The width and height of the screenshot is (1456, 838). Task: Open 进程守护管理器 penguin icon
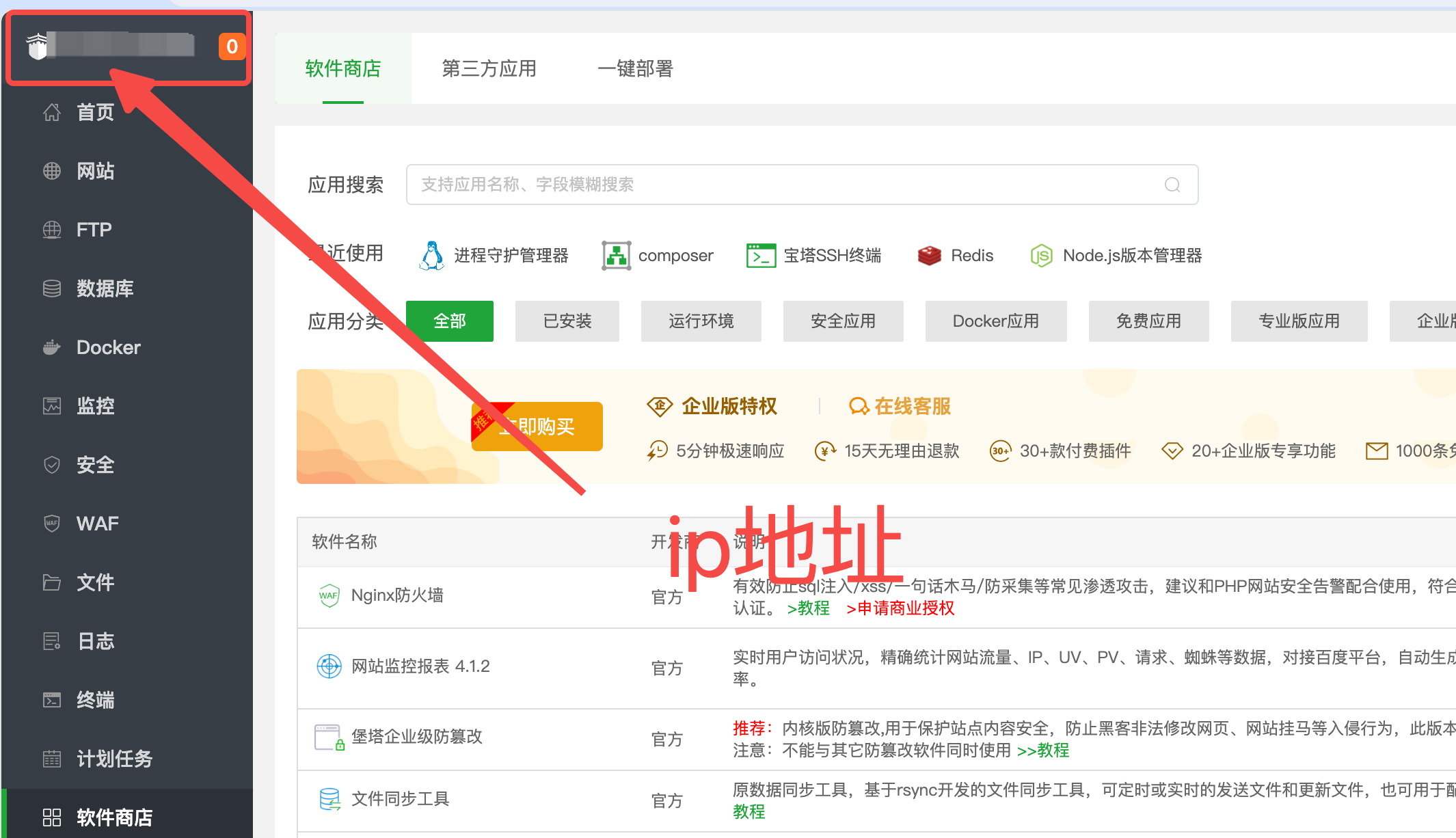[x=431, y=256]
